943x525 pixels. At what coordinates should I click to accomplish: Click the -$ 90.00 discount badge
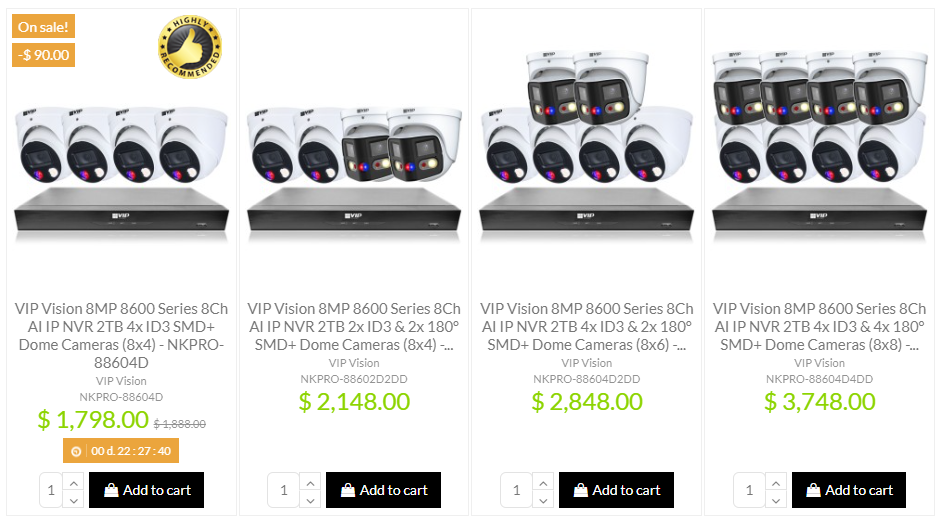[43, 55]
